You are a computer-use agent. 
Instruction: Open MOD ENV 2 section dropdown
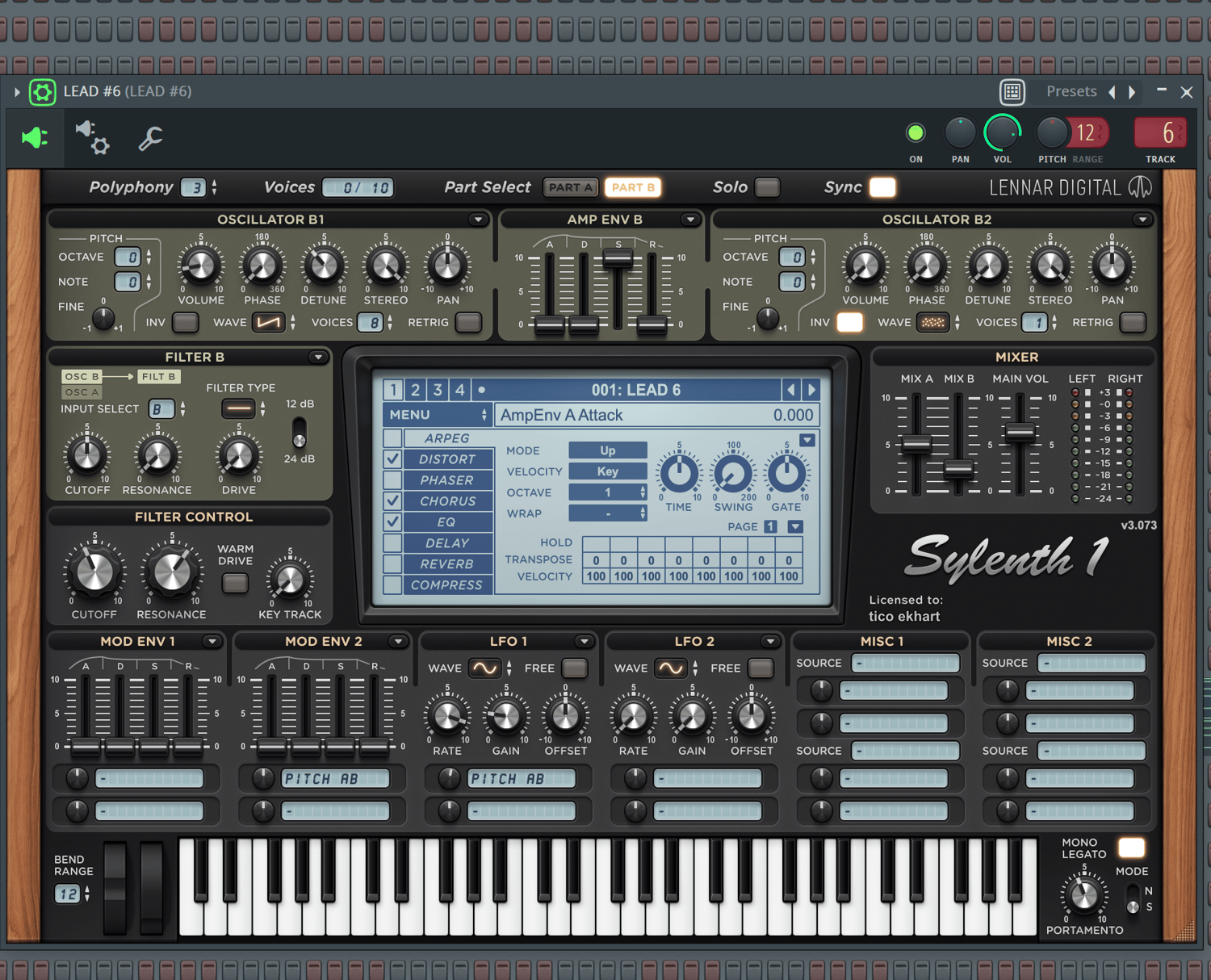(x=398, y=642)
